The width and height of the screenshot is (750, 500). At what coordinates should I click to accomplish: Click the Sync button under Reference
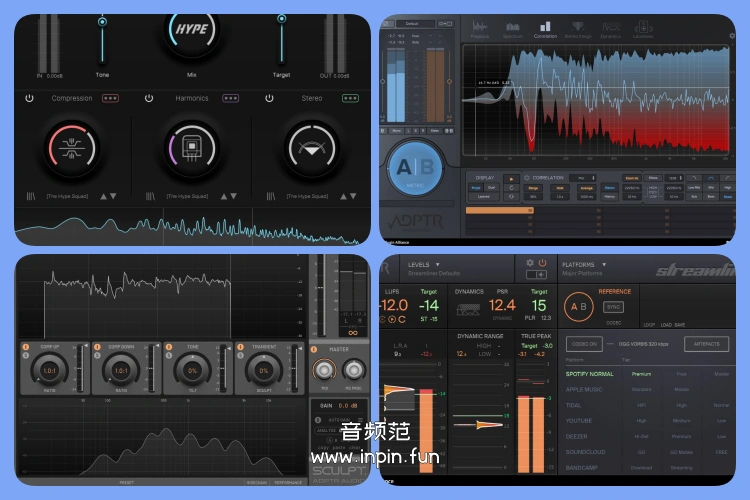614,307
